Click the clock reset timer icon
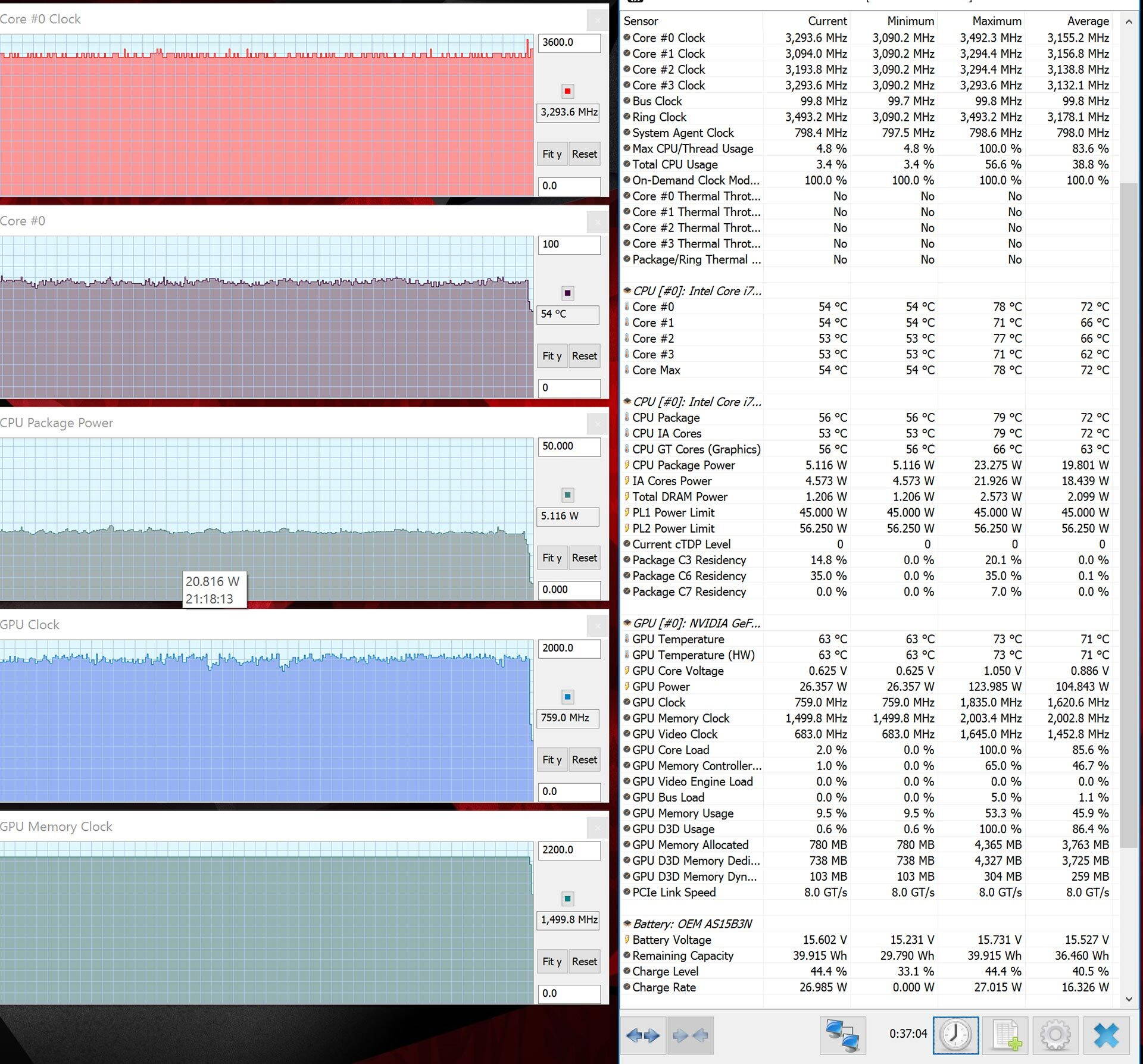Viewport: 1143px width, 1064px height. tap(955, 1035)
